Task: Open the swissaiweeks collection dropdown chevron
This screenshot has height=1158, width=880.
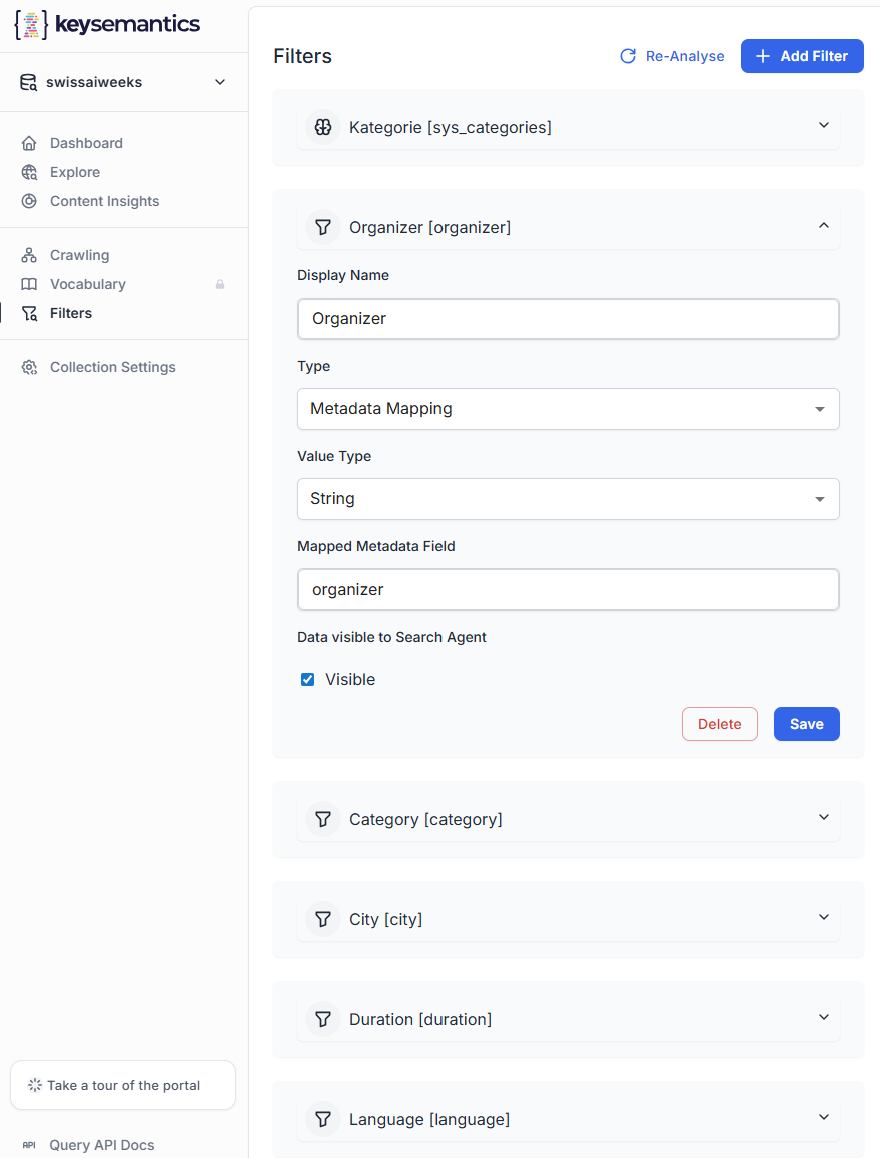Action: (220, 82)
